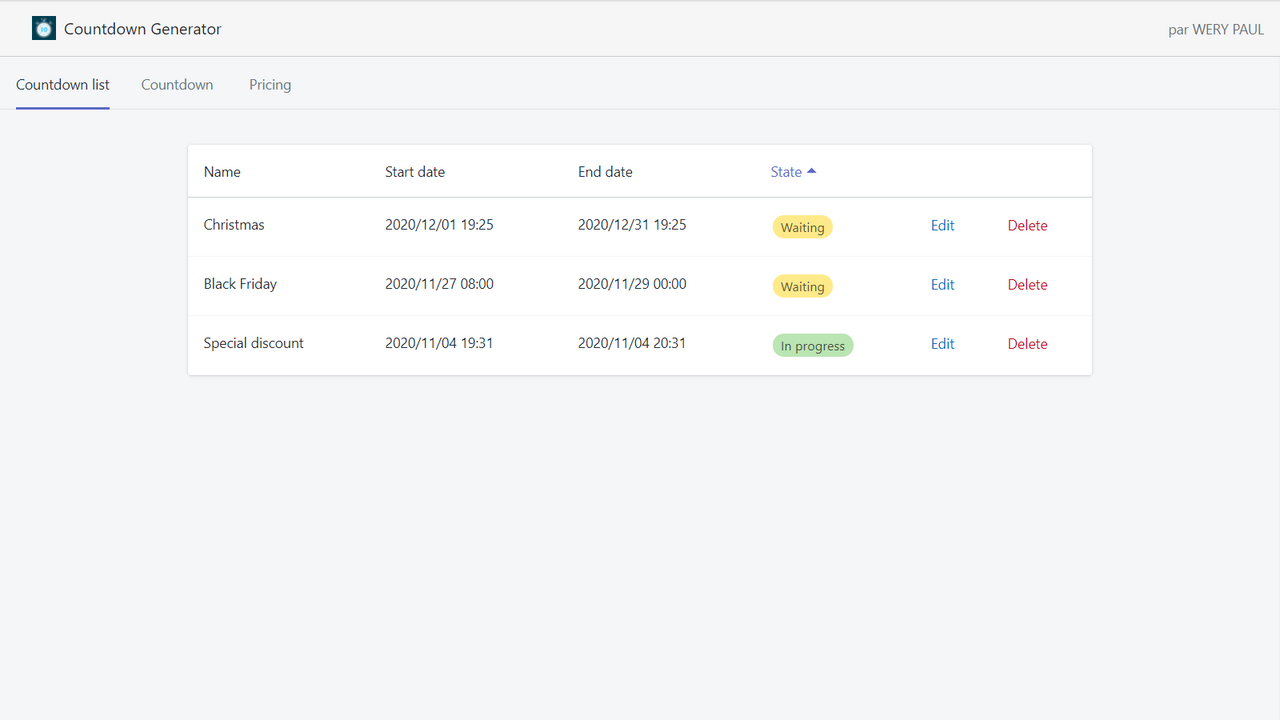Viewport: 1280px width, 720px height.
Task: Click start date 2020/11/27 08:00
Action: pos(439,284)
